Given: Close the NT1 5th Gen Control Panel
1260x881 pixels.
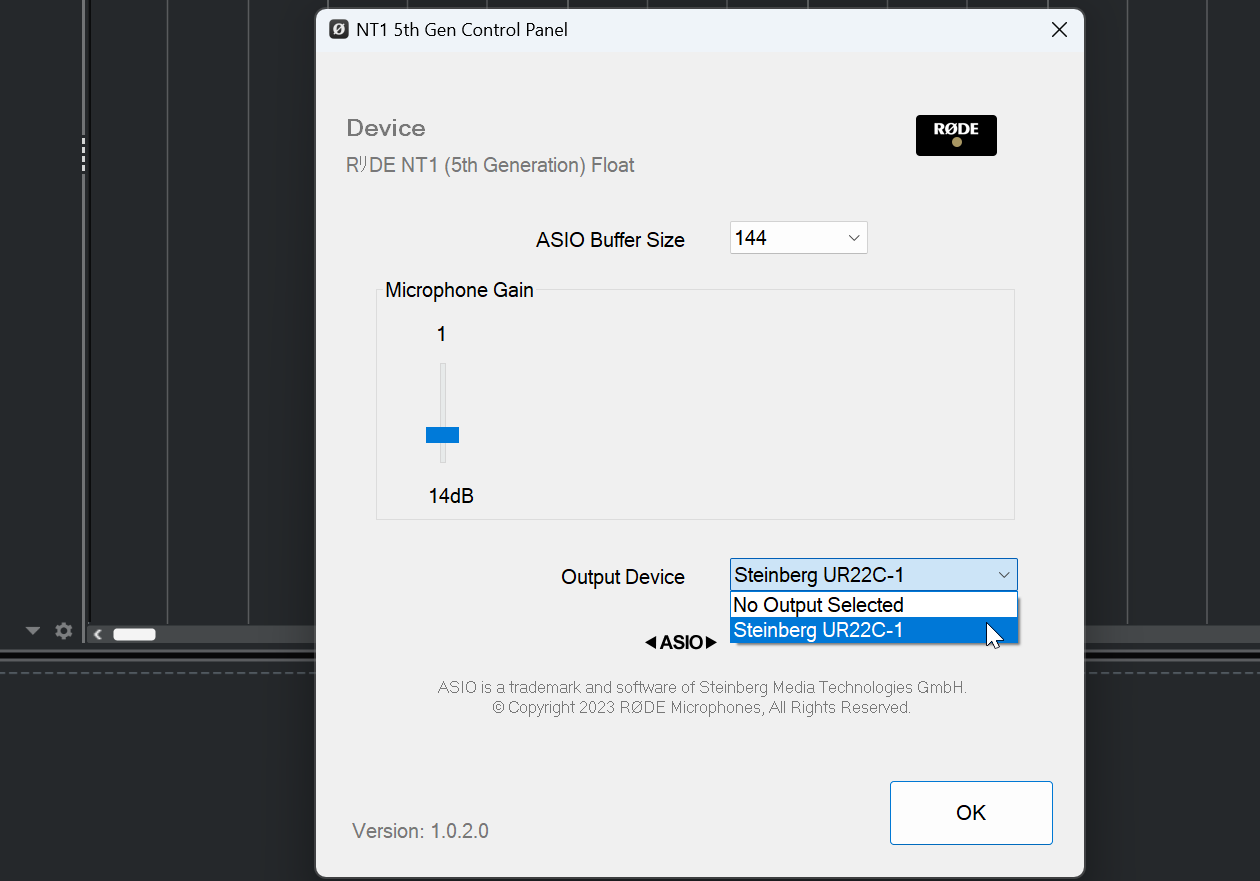Looking at the screenshot, I should (x=1060, y=30).
